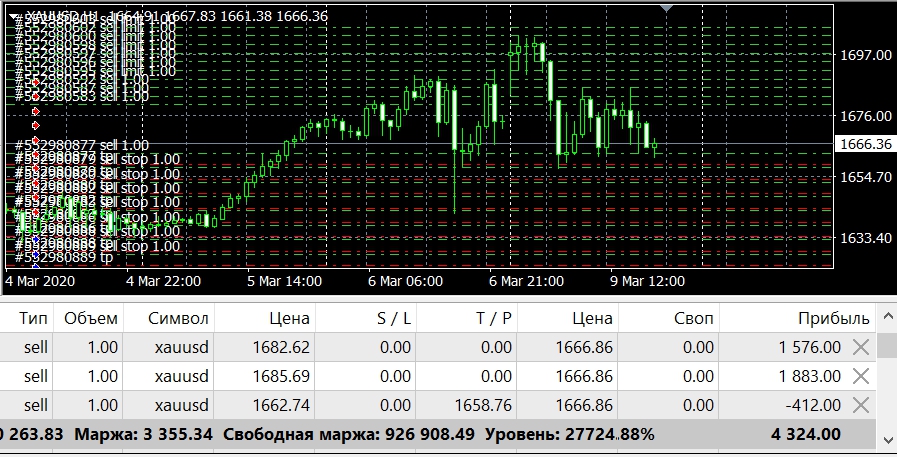Click the 1633.40 price scale label
Viewport: 897px width, 457px height.
pyautogui.click(x=866, y=238)
